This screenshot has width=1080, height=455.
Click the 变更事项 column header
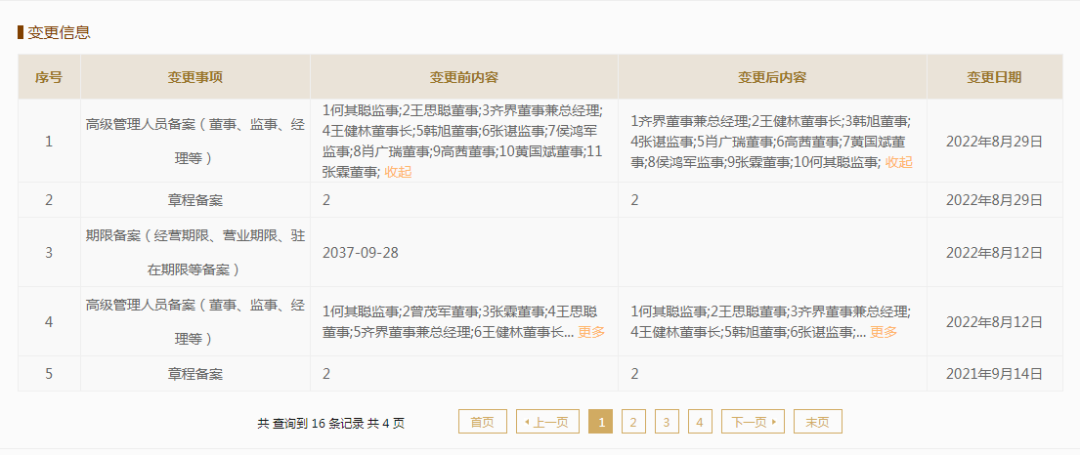[x=195, y=77]
